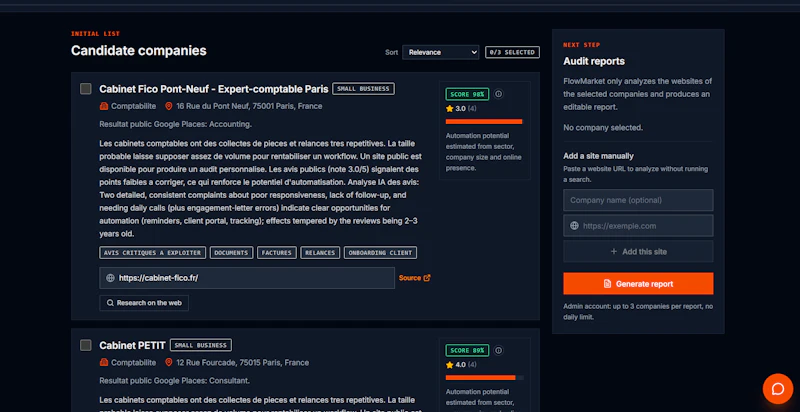Click 'Resultat public Google Places: Accounting.' text
Image resolution: width=800 pixels, height=412 pixels.
(176, 124)
